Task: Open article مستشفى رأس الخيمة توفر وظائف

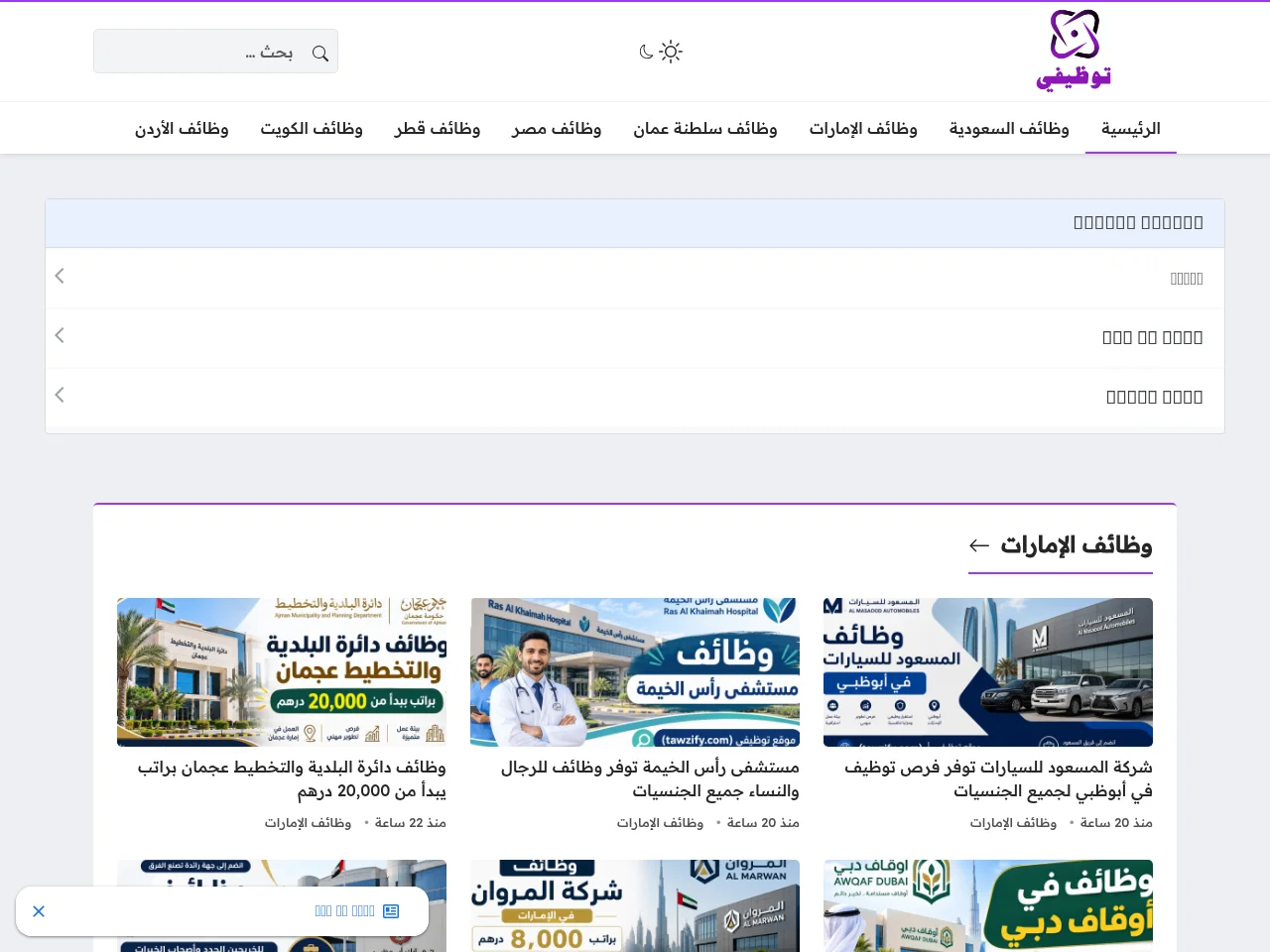Action: (650, 779)
